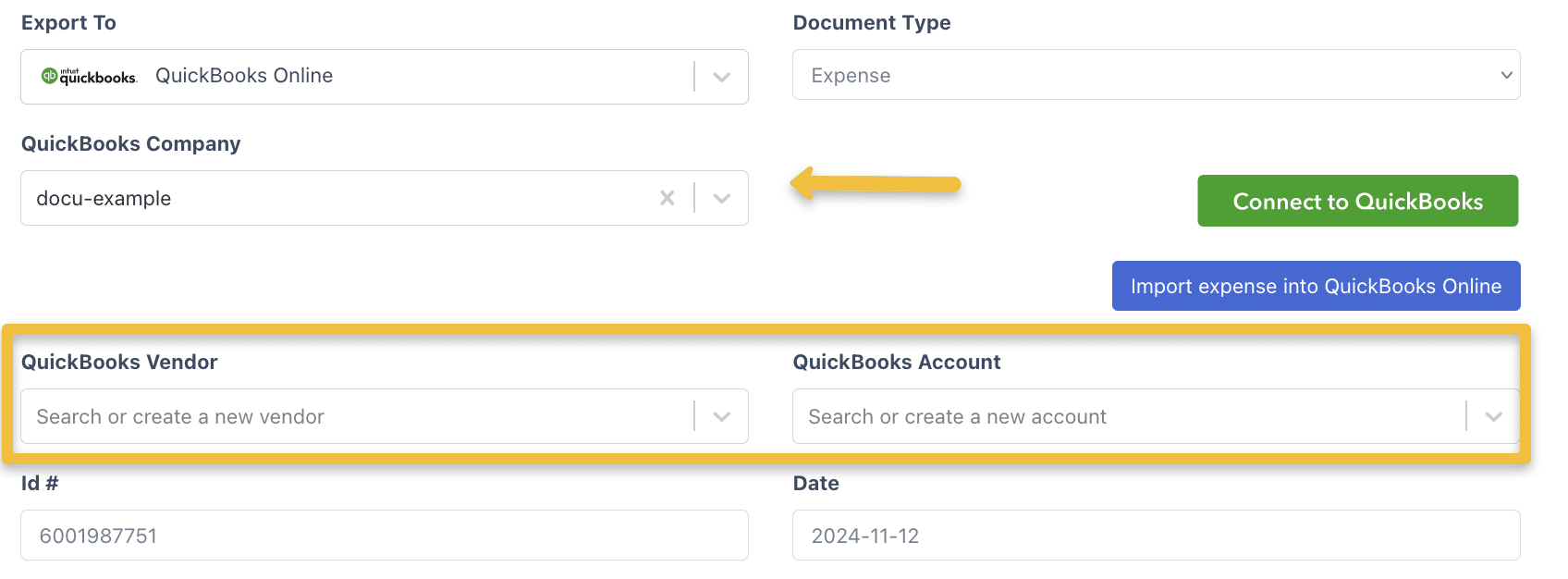Click Import expense into QuickBooks Online
1568x579 pixels.
[x=1316, y=286]
